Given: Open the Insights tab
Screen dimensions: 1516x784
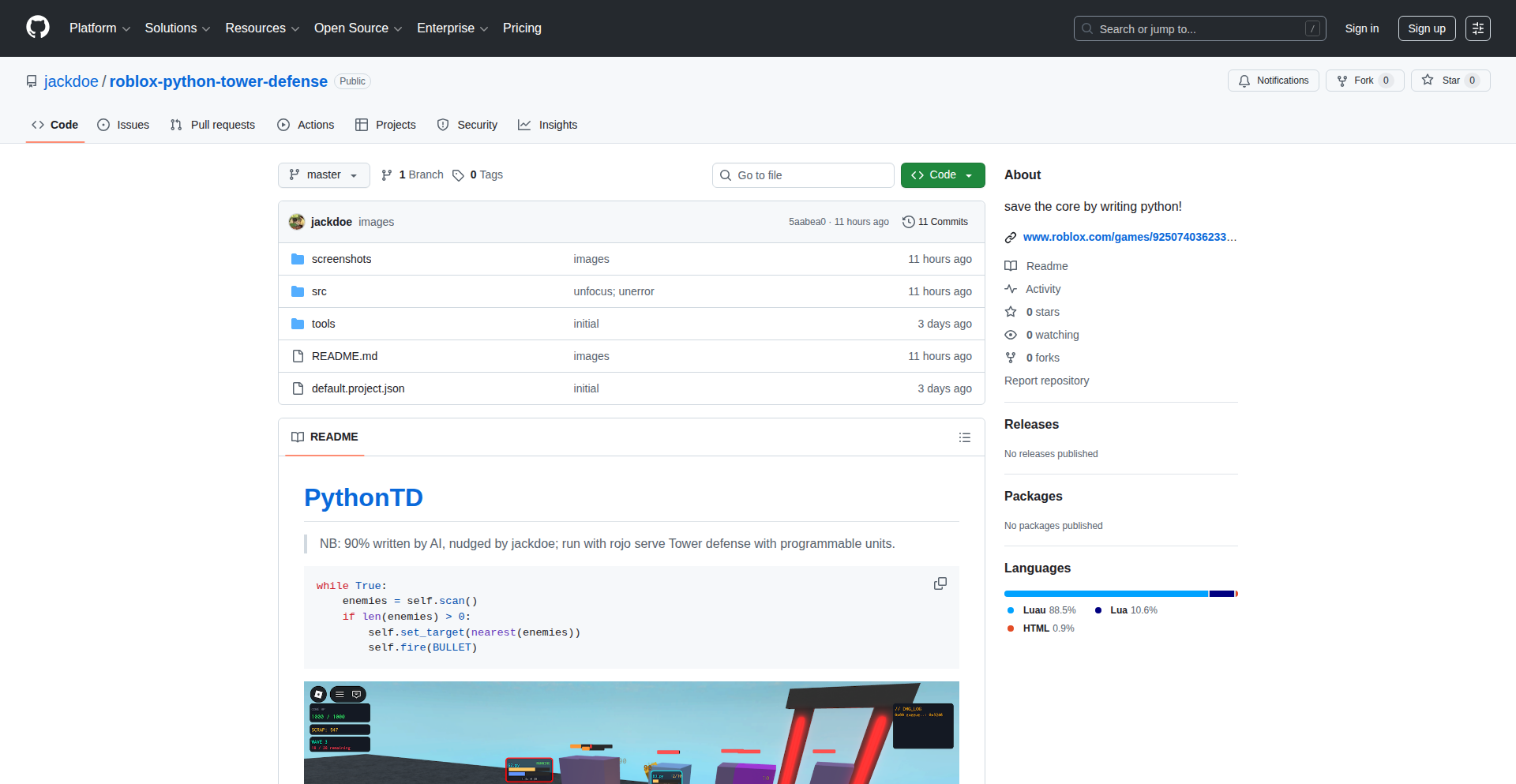Looking at the screenshot, I should click(x=548, y=125).
